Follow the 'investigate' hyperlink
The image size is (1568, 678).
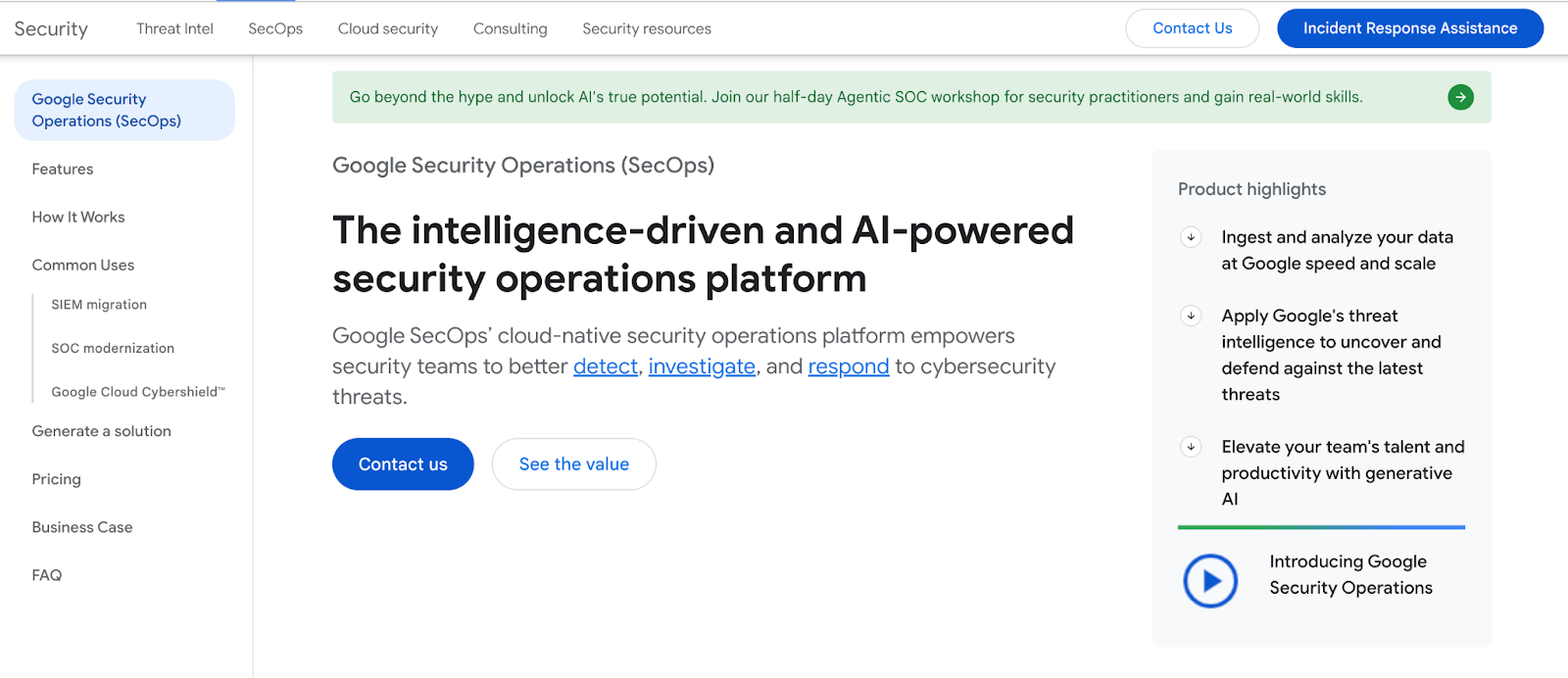coord(702,366)
